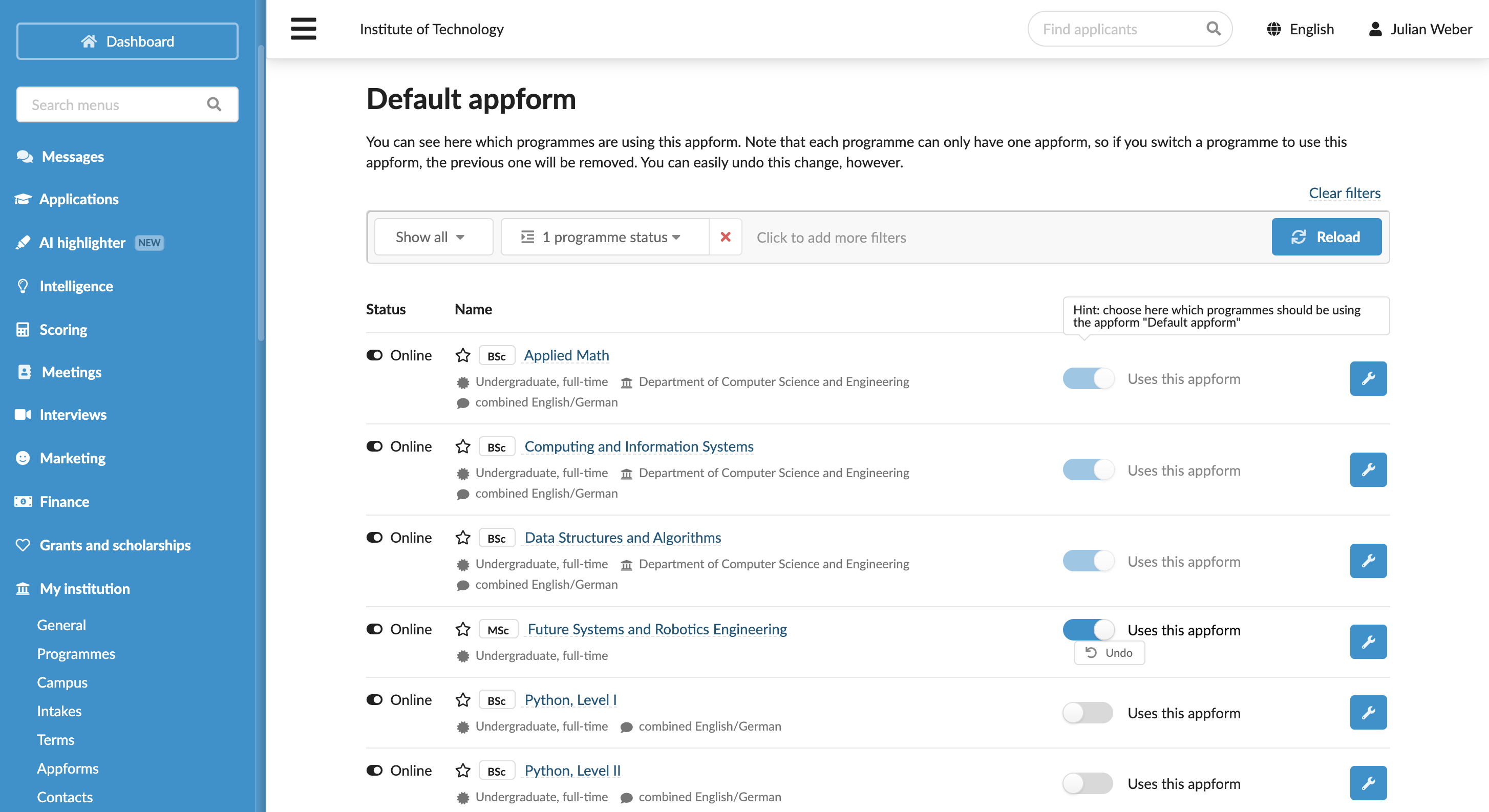
Task: Go to Contacts submenu item
Action: click(65, 798)
